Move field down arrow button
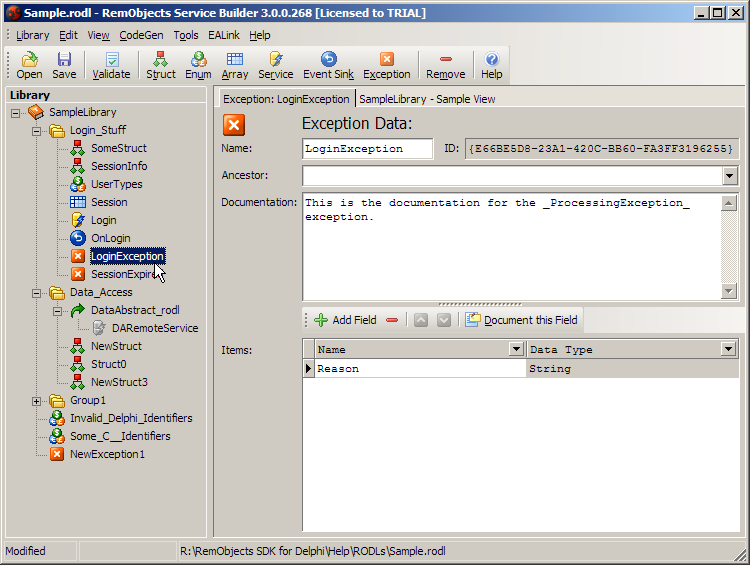 pos(444,320)
